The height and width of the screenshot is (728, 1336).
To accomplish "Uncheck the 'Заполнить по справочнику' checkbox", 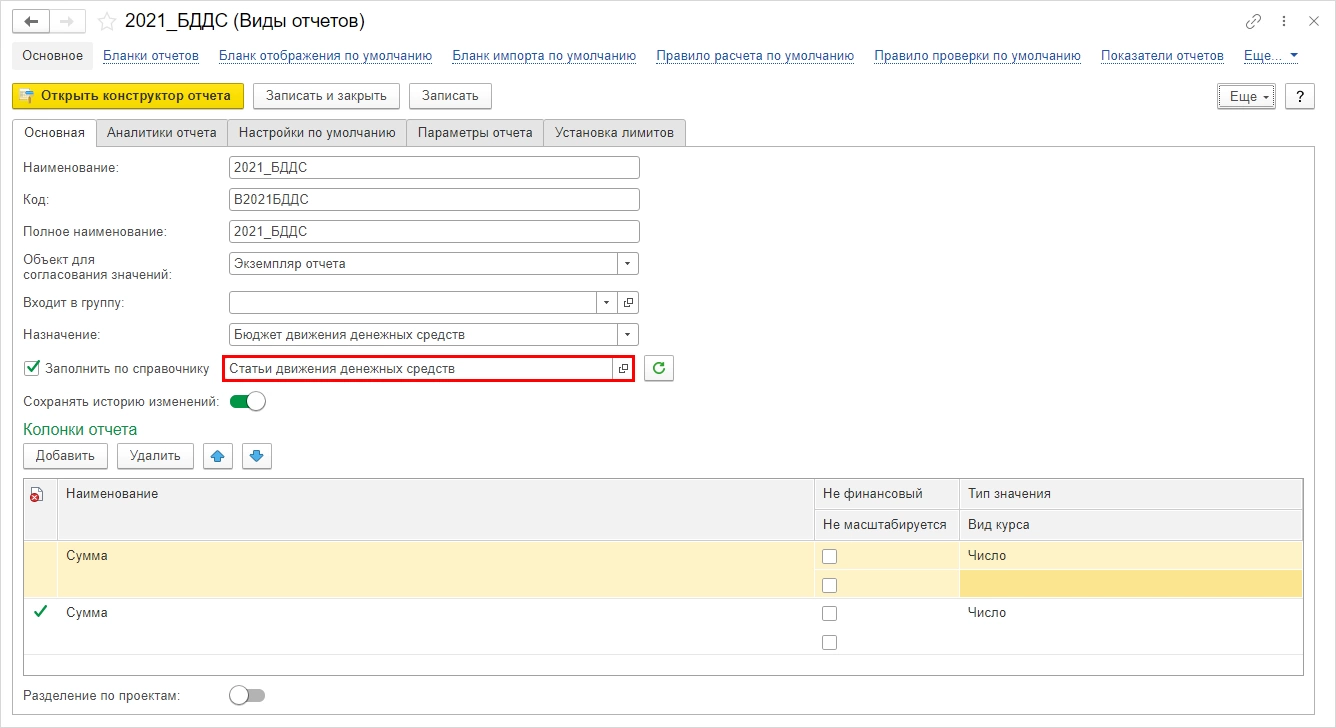I will (x=32, y=368).
